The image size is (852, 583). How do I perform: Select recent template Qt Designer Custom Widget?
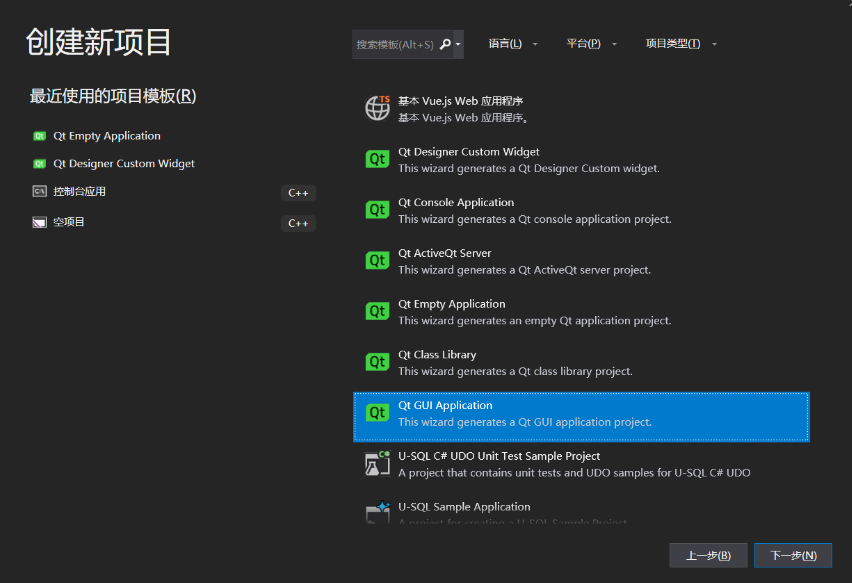[123, 164]
